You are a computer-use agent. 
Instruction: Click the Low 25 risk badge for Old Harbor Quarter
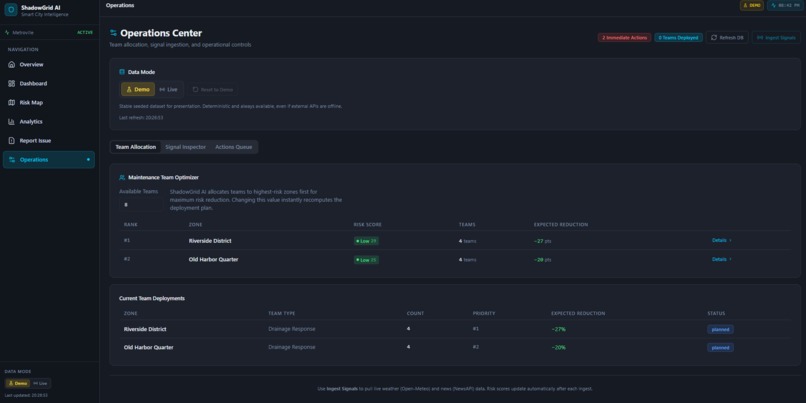click(366, 260)
